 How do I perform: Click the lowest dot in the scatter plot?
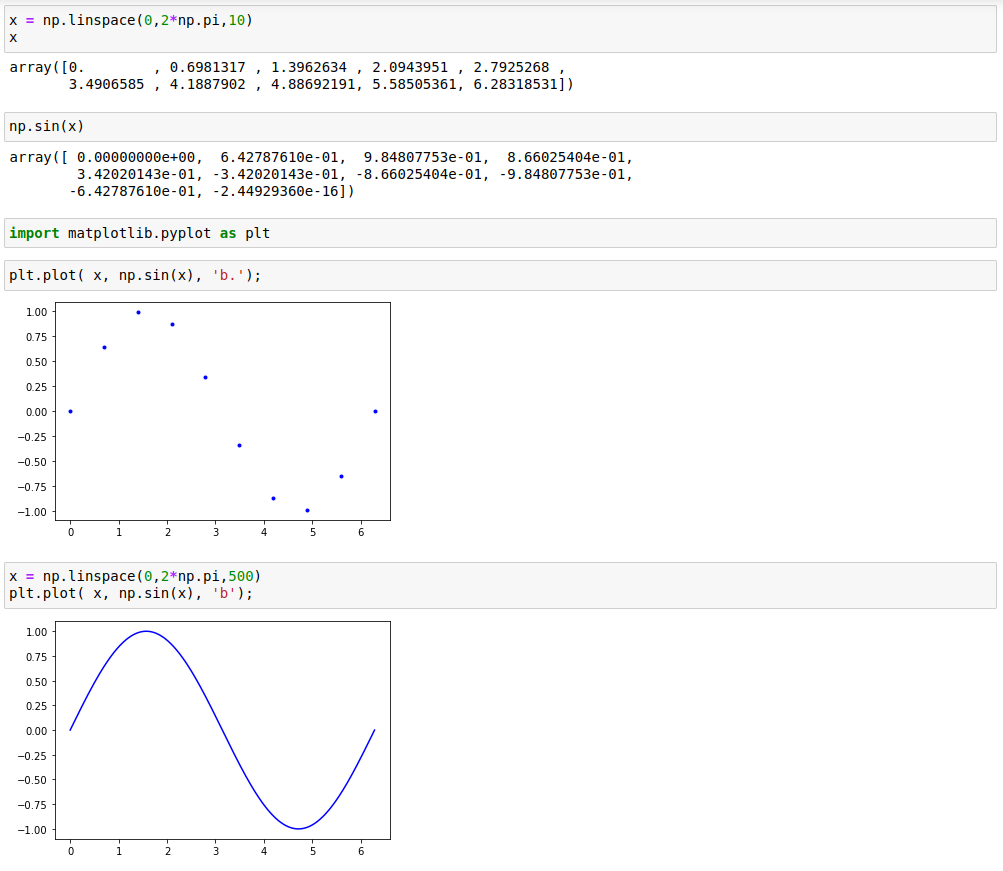(307, 510)
